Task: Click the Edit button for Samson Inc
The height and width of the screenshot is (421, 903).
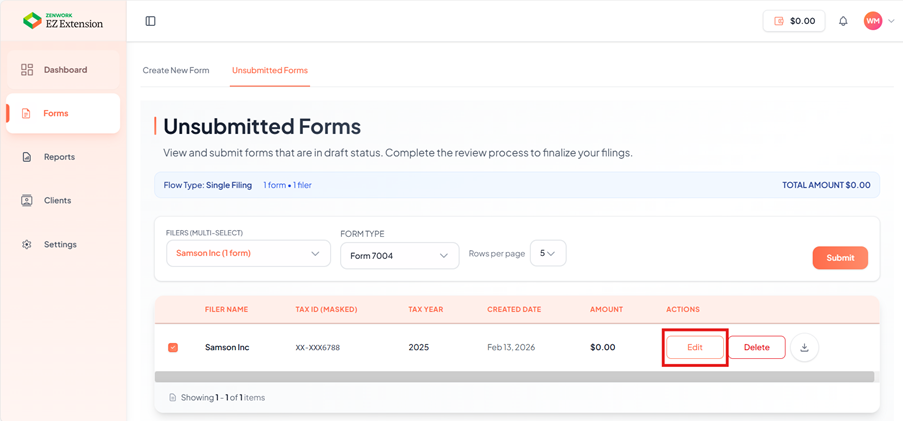Action: tap(695, 348)
